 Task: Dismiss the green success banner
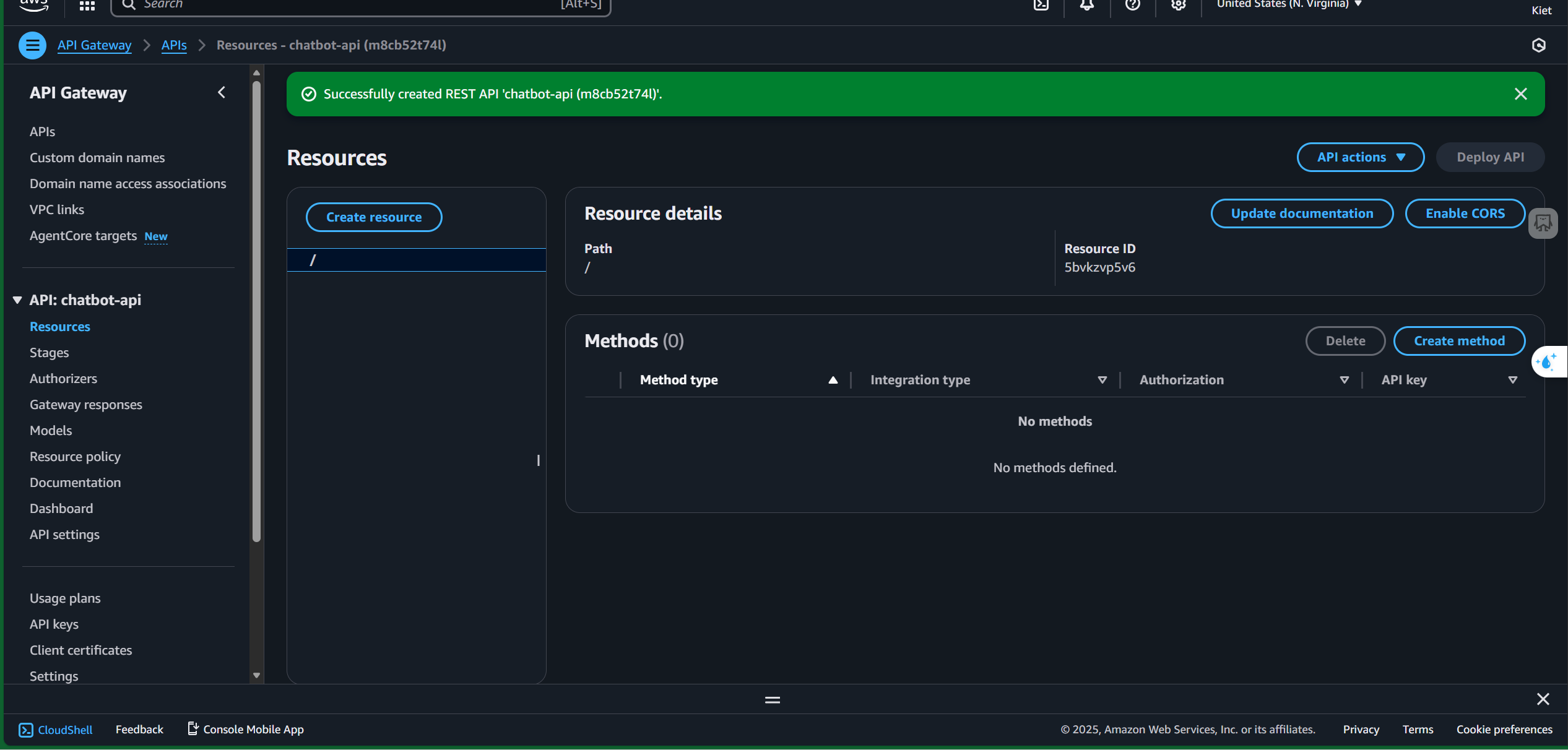[1520, 94]
